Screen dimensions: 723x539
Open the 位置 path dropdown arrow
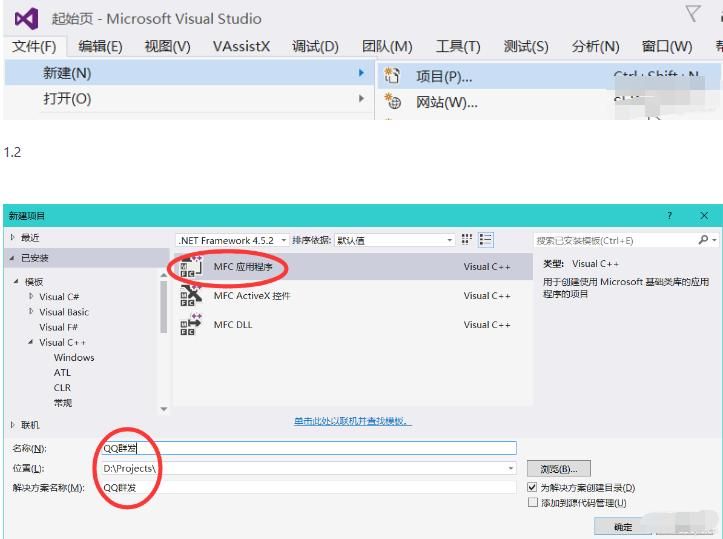[510, 468]
